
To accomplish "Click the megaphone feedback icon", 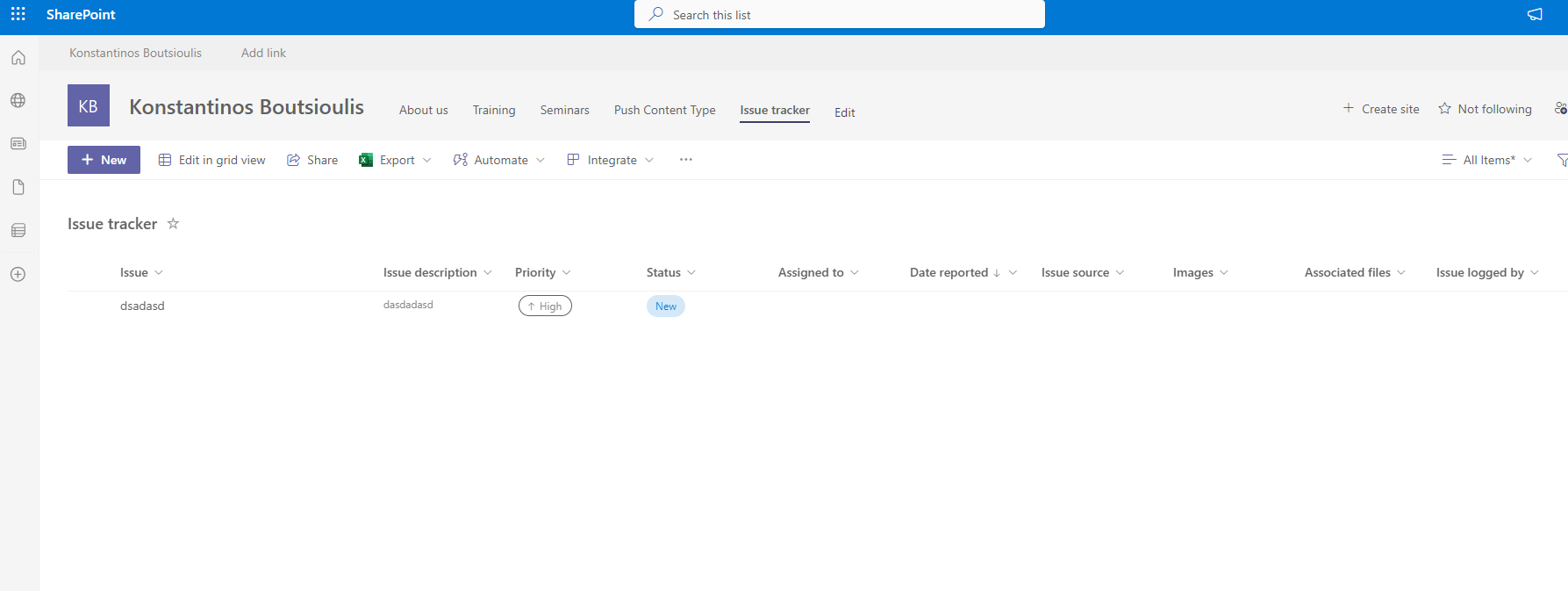I will 1535,14.
